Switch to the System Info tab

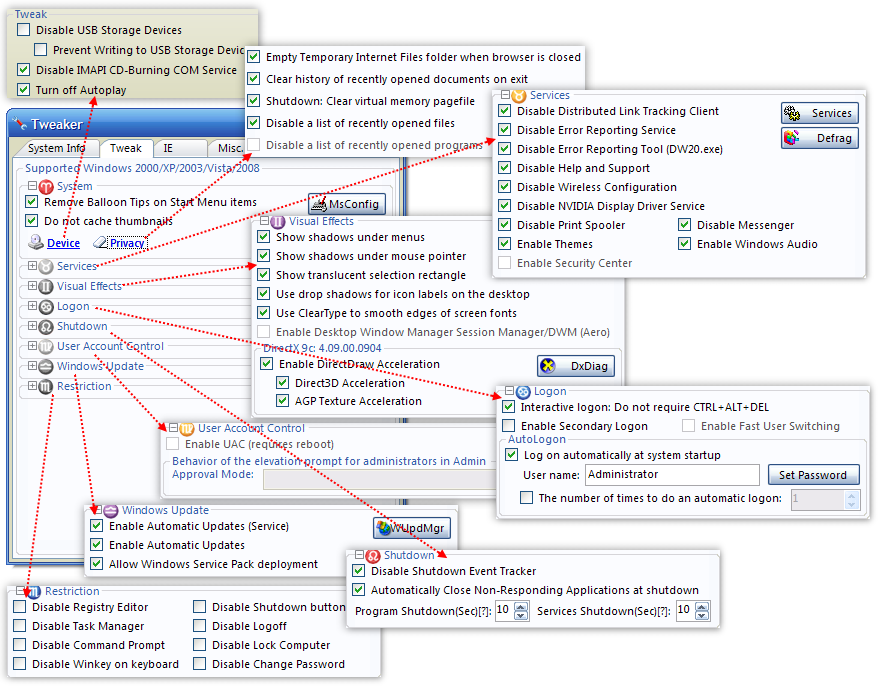(x=56, y=148)
